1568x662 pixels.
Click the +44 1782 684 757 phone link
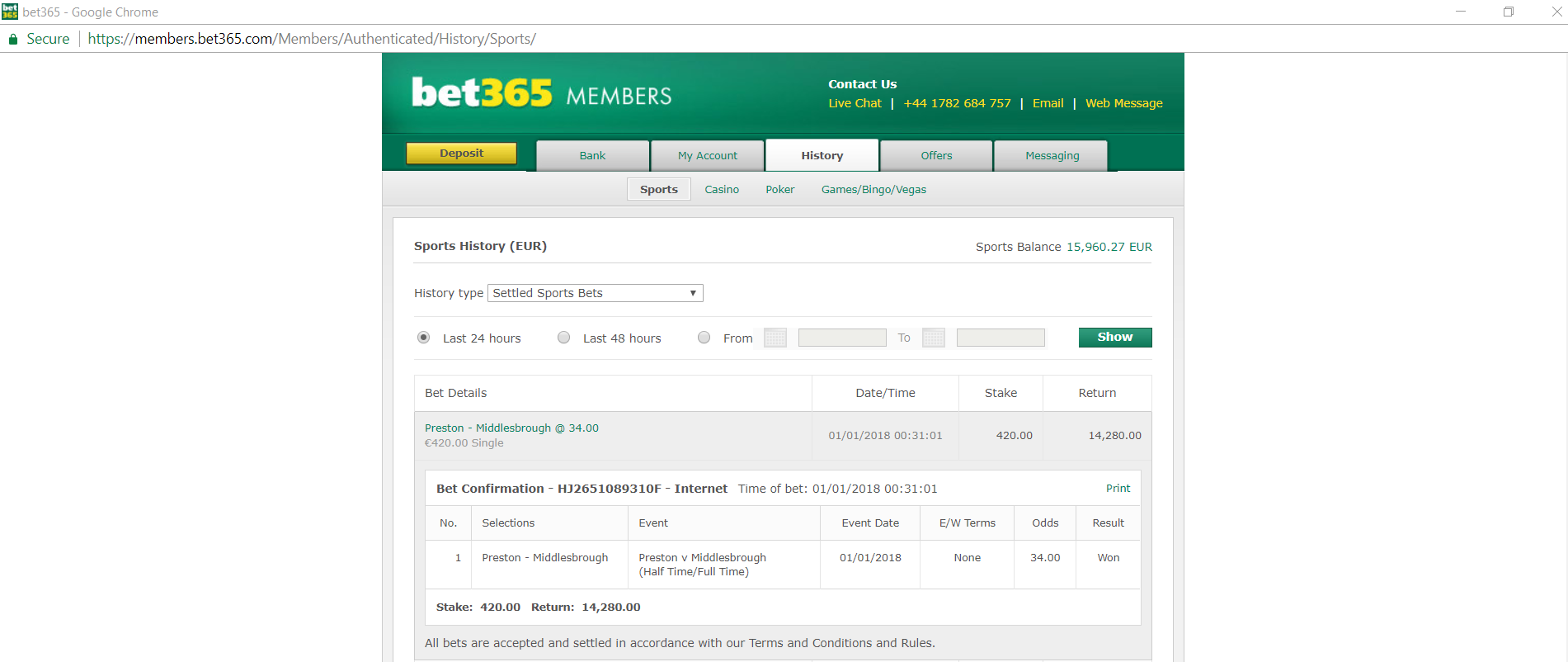point(957,103)
